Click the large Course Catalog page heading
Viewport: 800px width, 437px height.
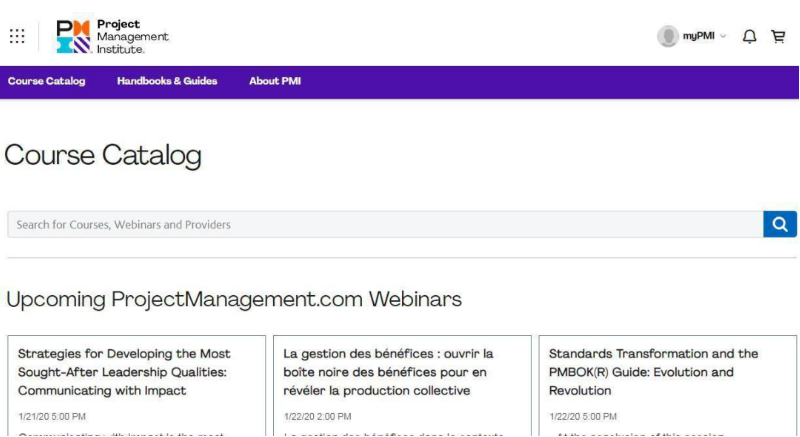(x=103, y=155)
